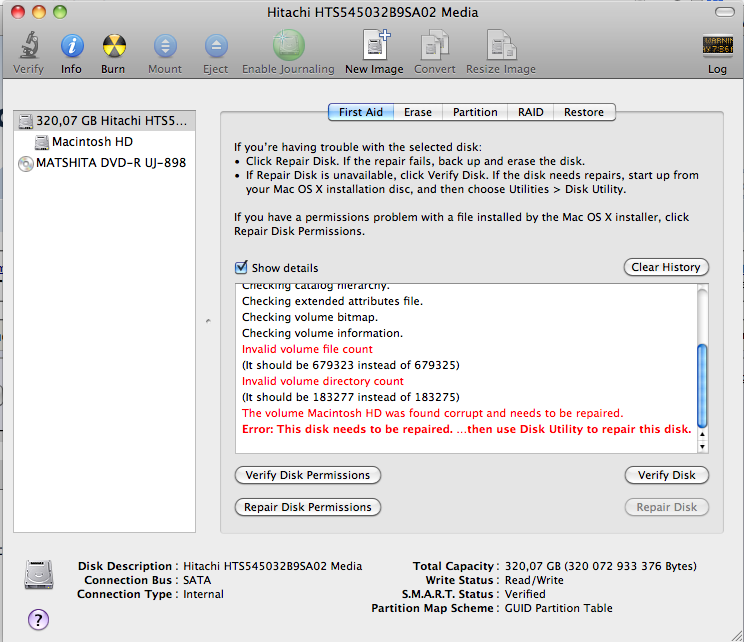Click the green zoom window button
This screenshot has width=744, height=642.
(60, 12)
